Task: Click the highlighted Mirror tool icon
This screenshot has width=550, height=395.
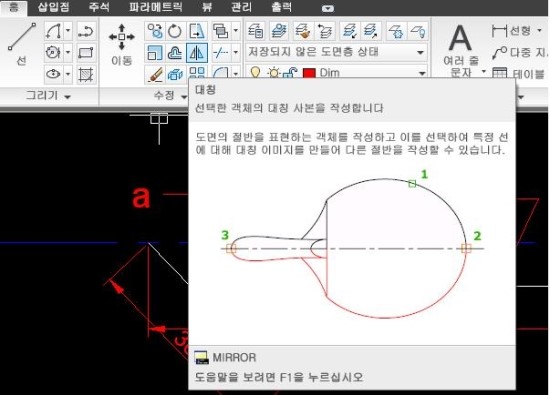Action: (197, 53)
